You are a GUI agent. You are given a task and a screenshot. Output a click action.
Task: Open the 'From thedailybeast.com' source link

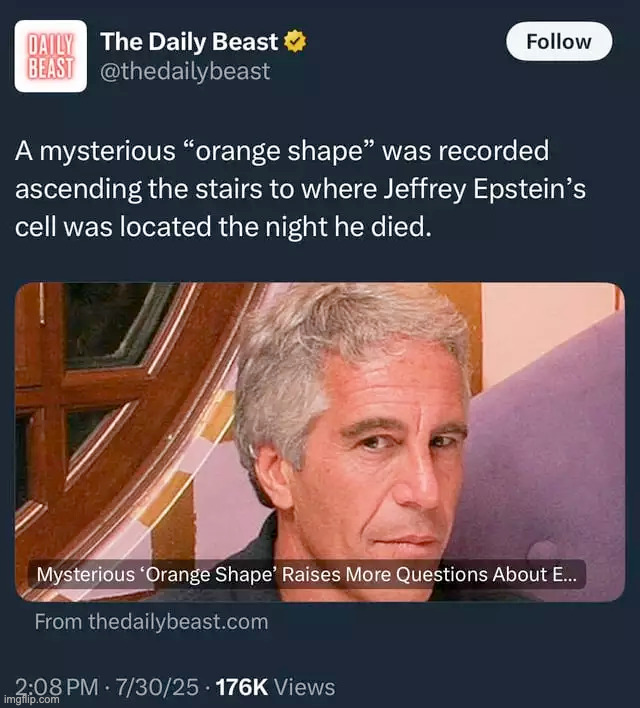point(152,622)
